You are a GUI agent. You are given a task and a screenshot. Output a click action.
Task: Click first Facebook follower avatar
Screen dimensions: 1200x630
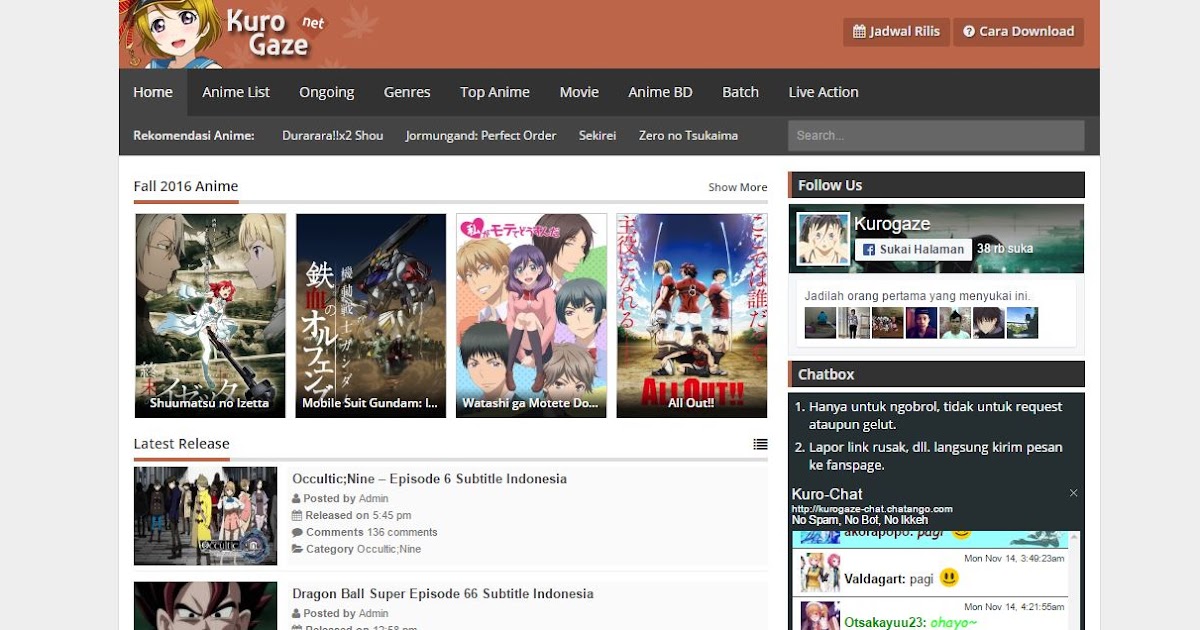click(821, 323)
